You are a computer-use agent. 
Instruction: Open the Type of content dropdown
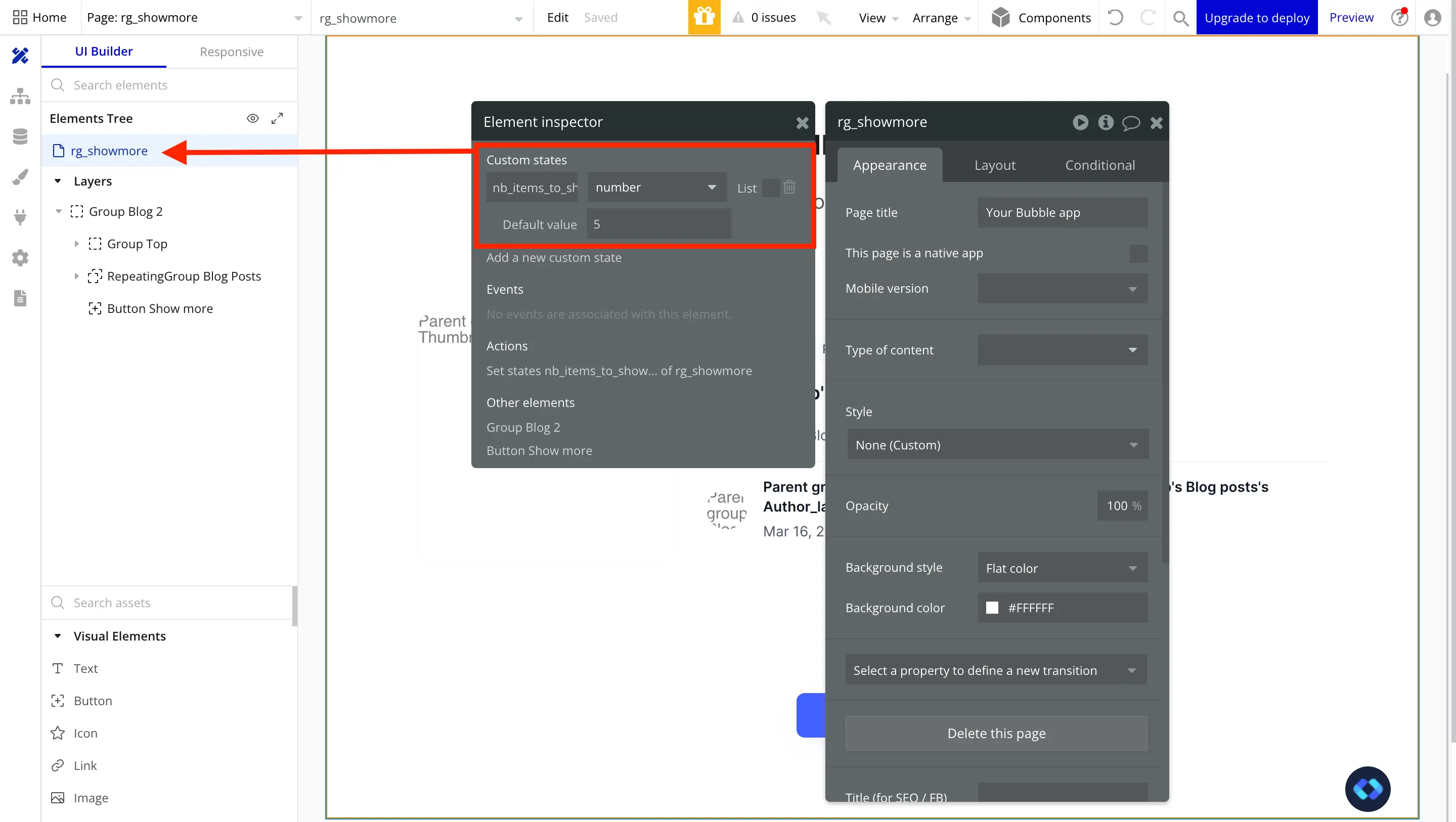(x=1062, y=350)
